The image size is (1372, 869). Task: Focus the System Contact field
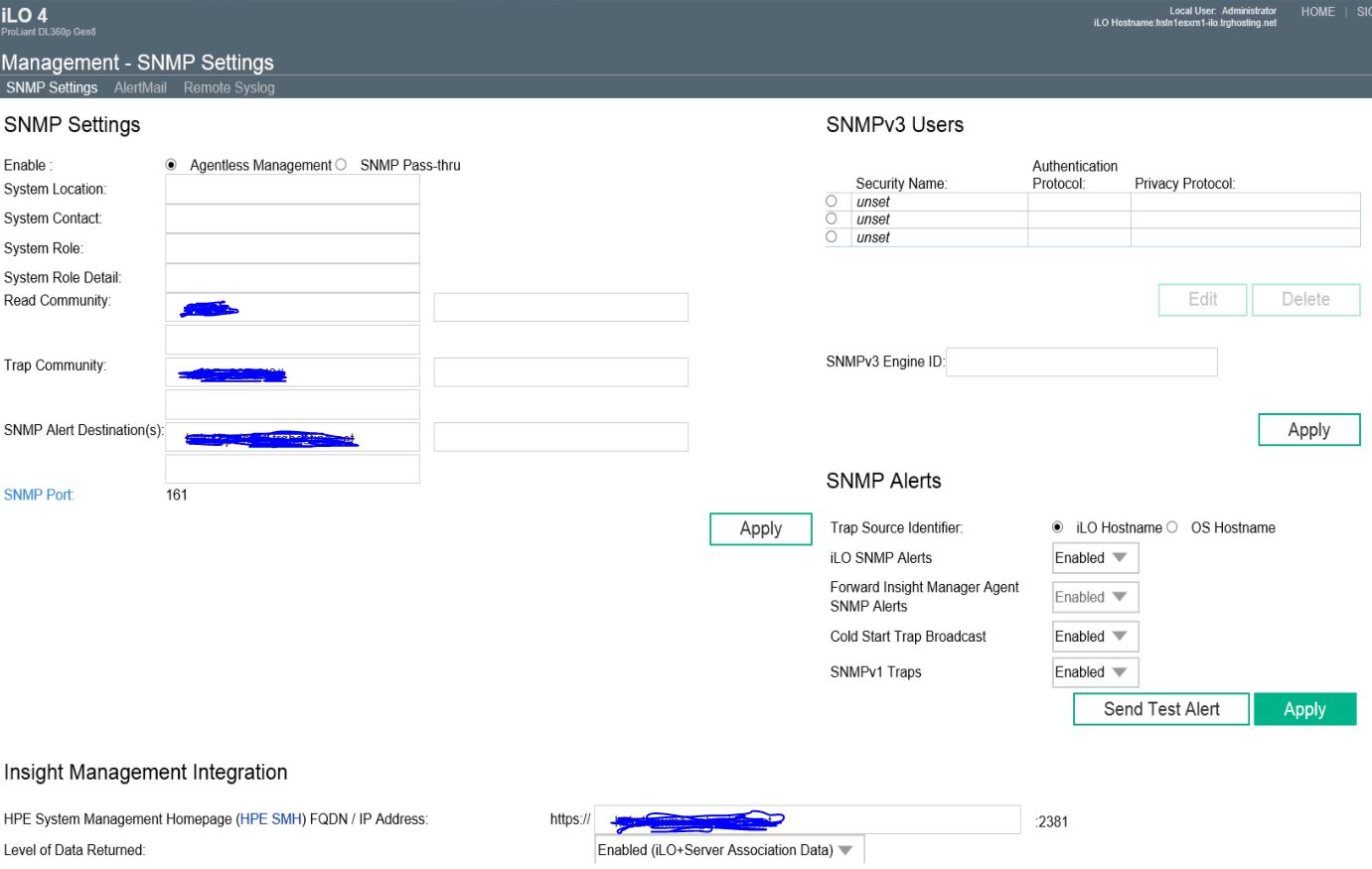(x=293, y=218)
